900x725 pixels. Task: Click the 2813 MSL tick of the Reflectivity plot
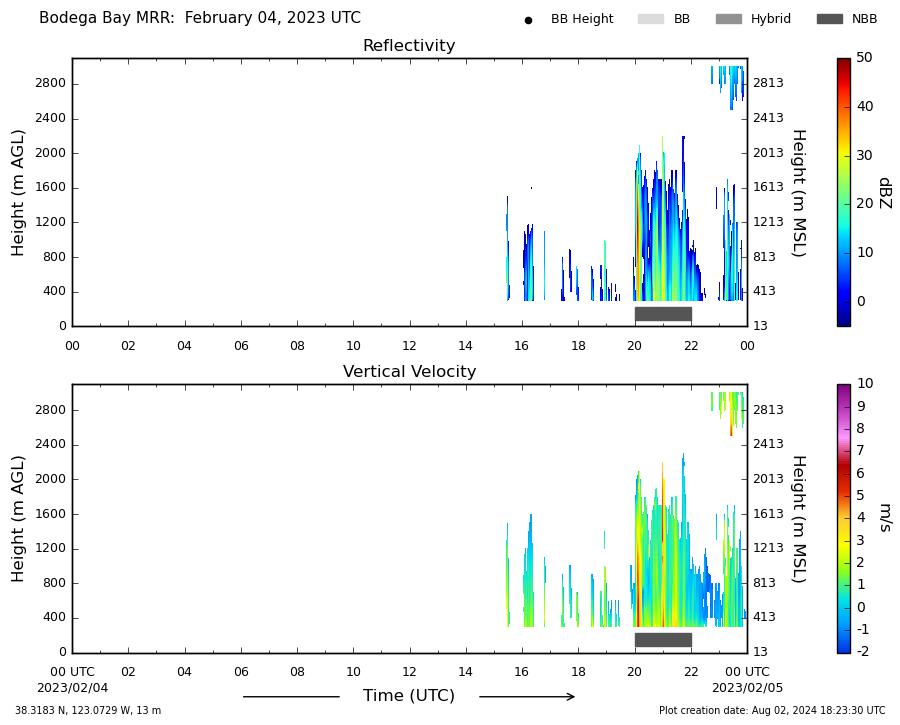pos(768,83)
